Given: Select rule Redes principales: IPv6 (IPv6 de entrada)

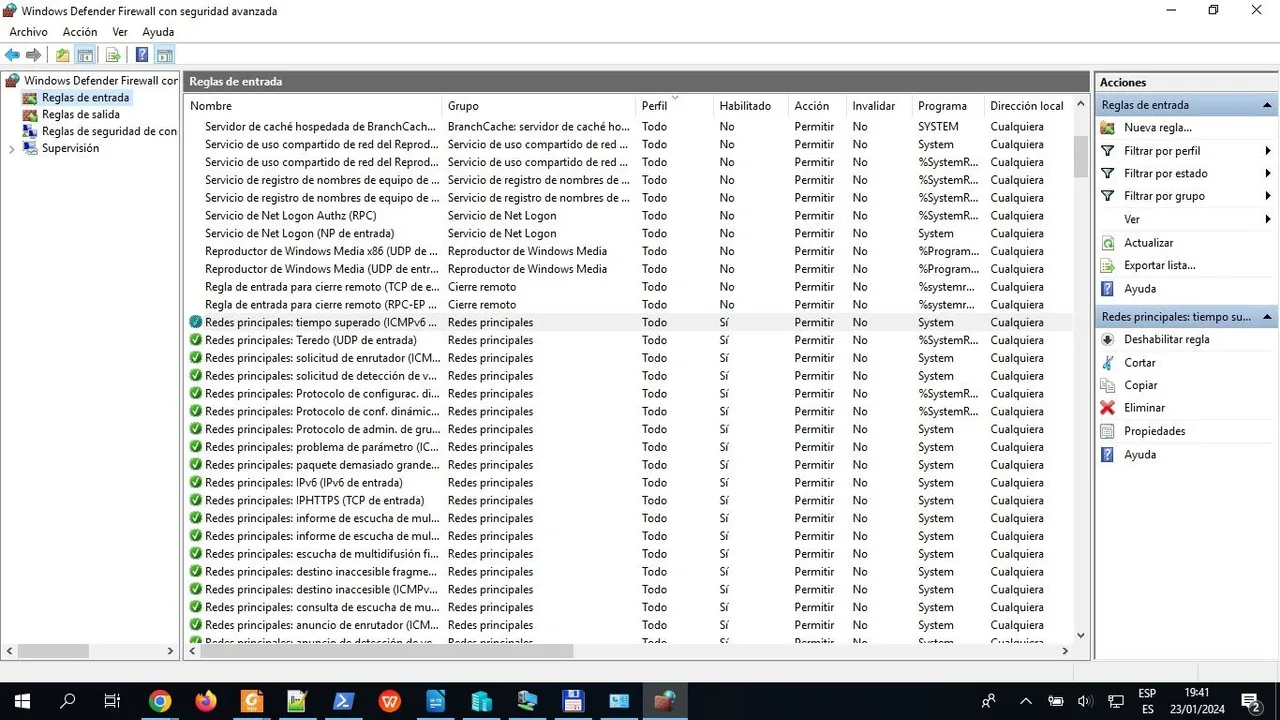Looking at the screenshot, I should [629, 483].
